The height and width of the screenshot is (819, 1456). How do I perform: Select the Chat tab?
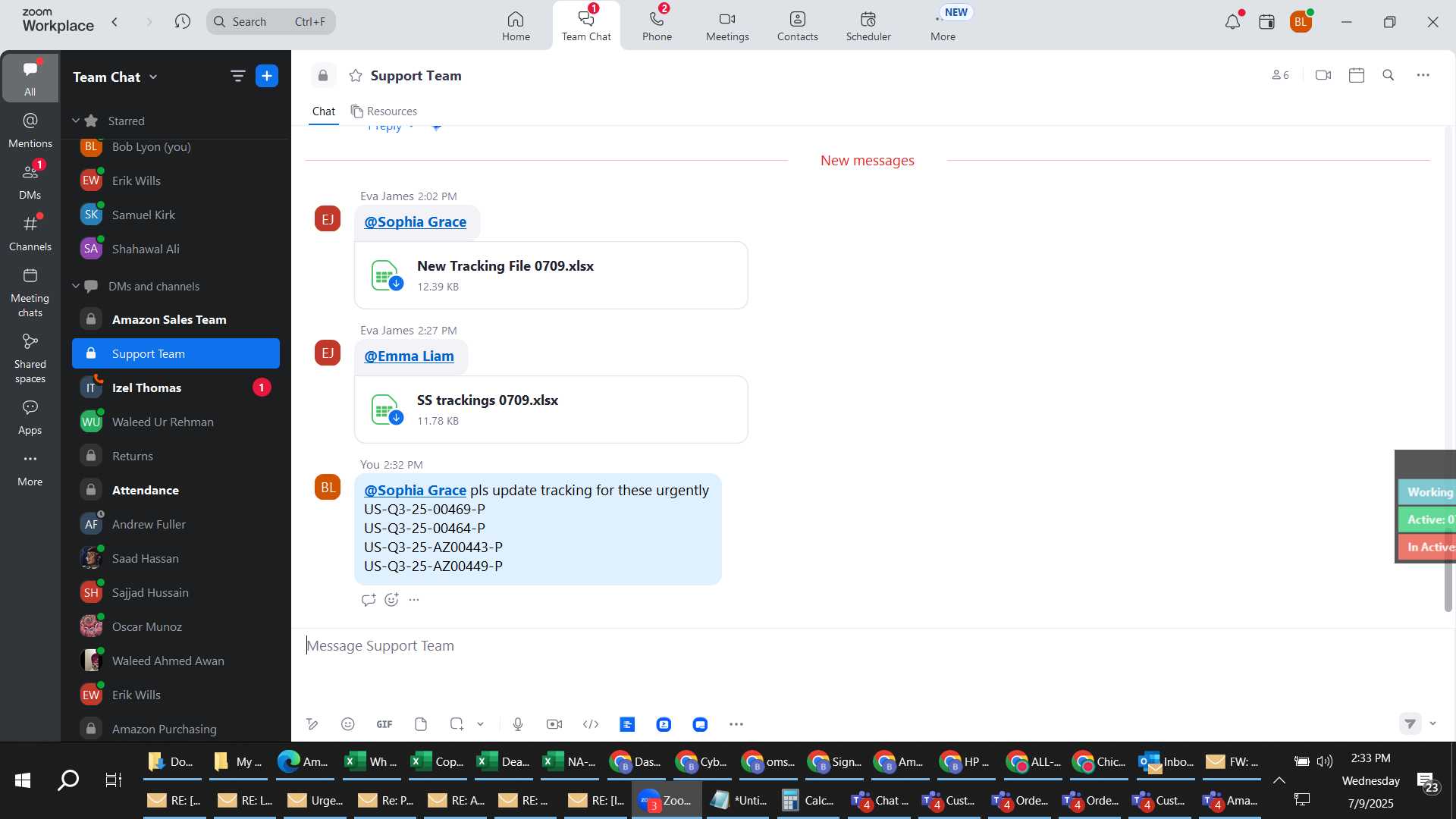coord(324,111)
